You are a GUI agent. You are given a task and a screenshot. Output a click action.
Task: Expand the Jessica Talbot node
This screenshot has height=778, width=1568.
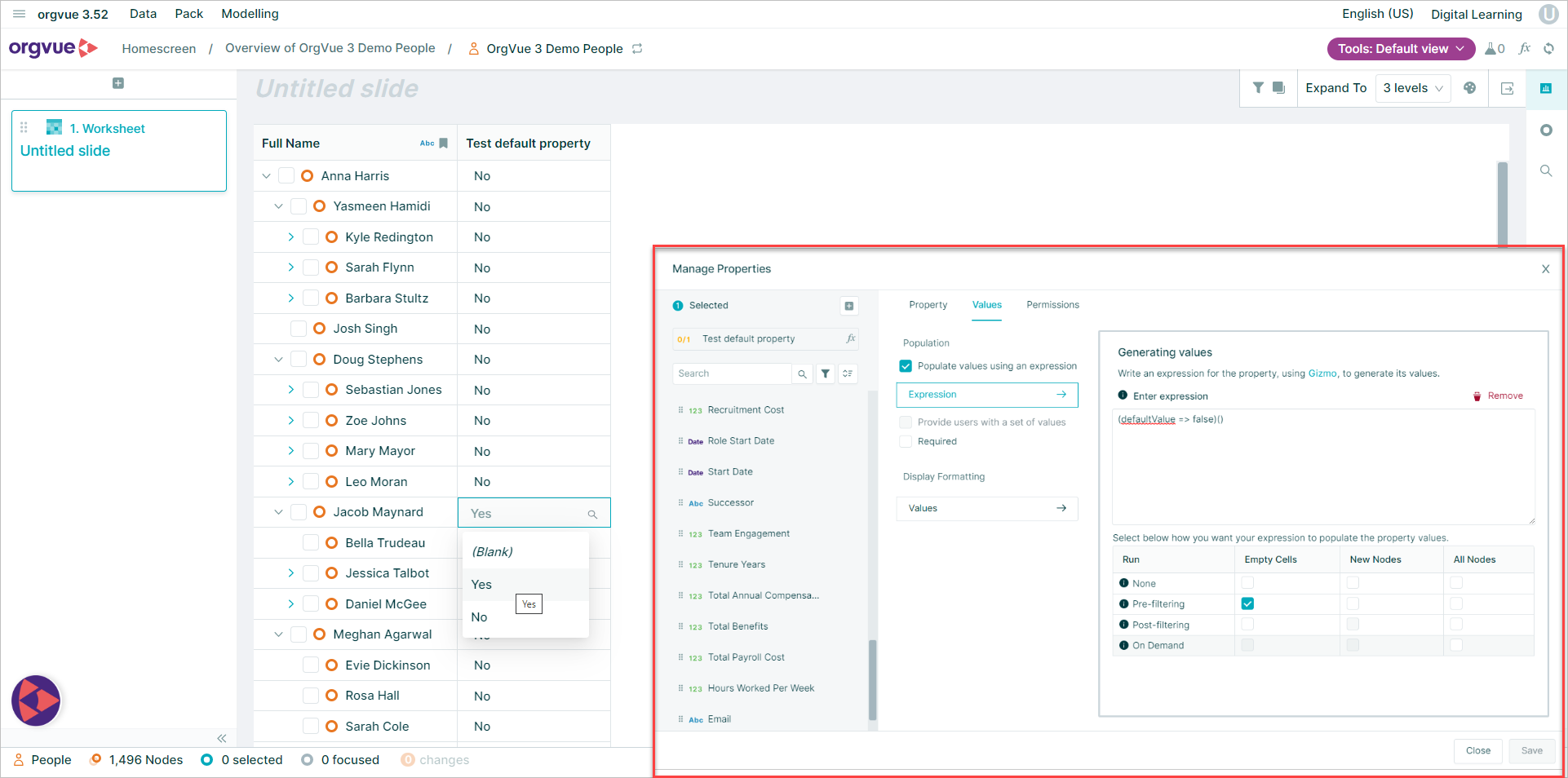pyautogui.click(x=291, y=573)
